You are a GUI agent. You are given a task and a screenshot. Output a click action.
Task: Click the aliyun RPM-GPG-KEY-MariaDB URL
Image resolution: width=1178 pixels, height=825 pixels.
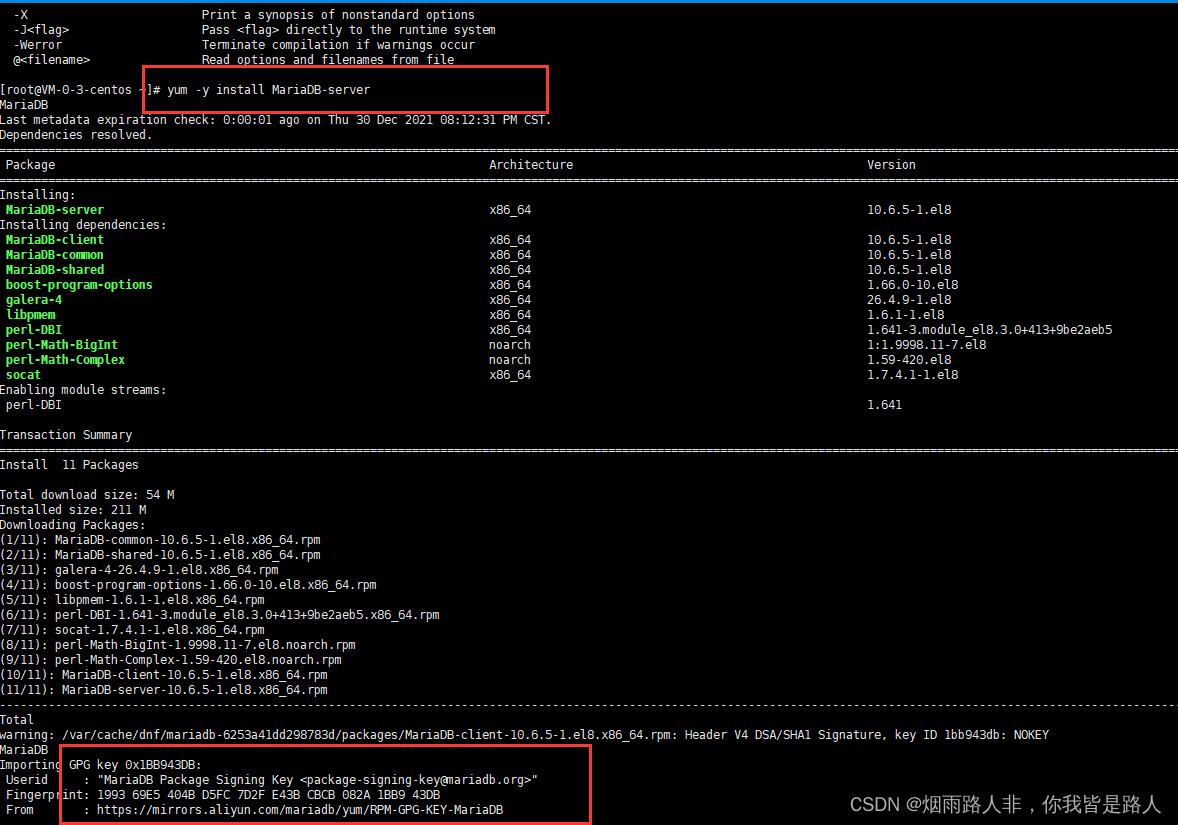[300, 810]
